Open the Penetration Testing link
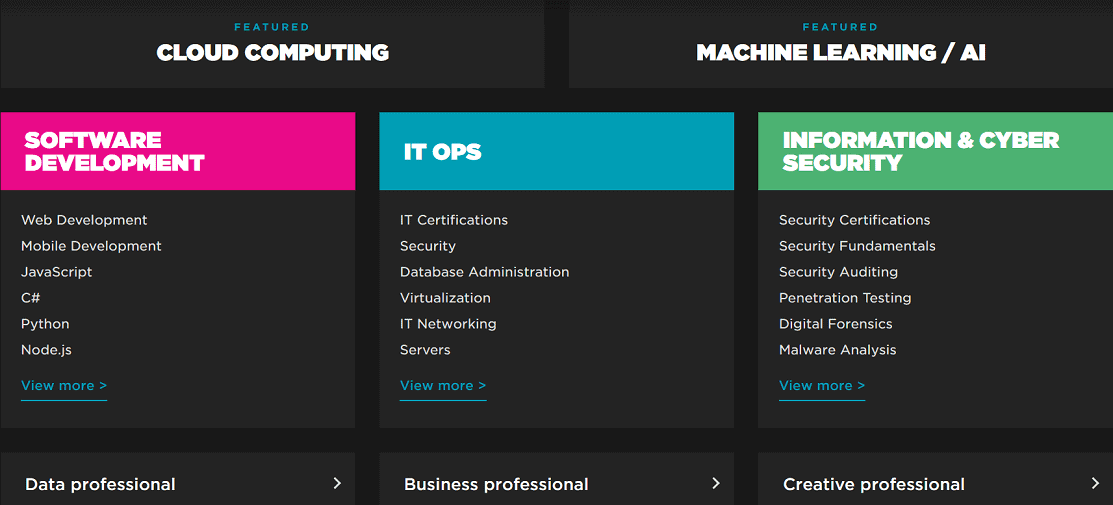Image resolution: width=1113 pixels, height=505 pixels. [x=845, y=298]
